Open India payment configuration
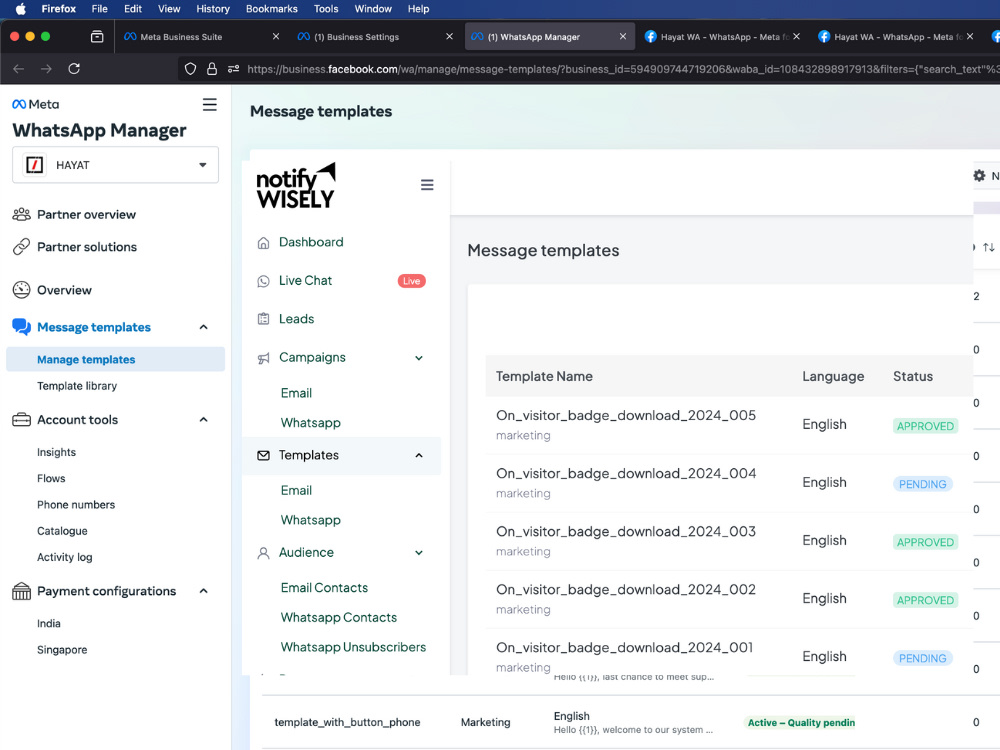This screenshot has width=1000, height=750. coord(48,624)
